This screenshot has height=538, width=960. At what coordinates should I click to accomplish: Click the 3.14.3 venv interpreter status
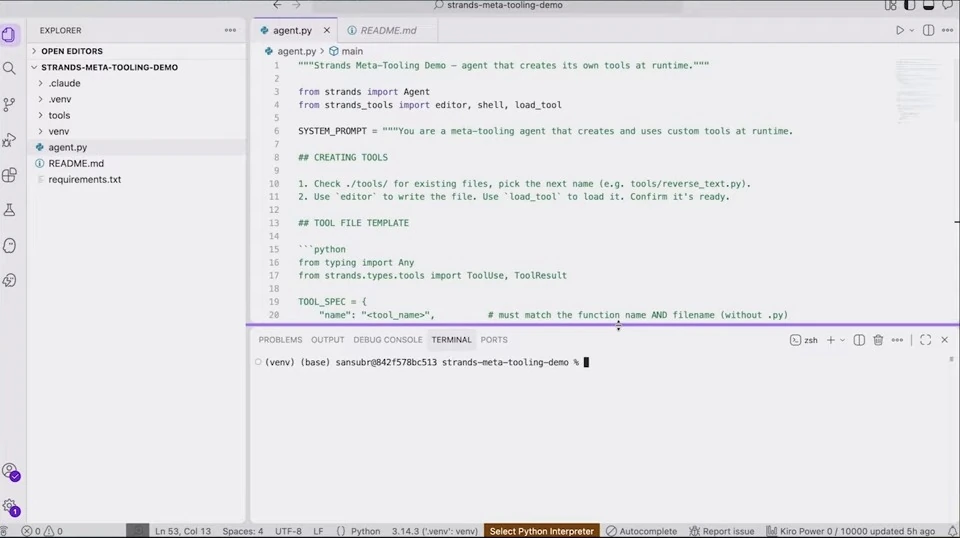tap(434, 531)
